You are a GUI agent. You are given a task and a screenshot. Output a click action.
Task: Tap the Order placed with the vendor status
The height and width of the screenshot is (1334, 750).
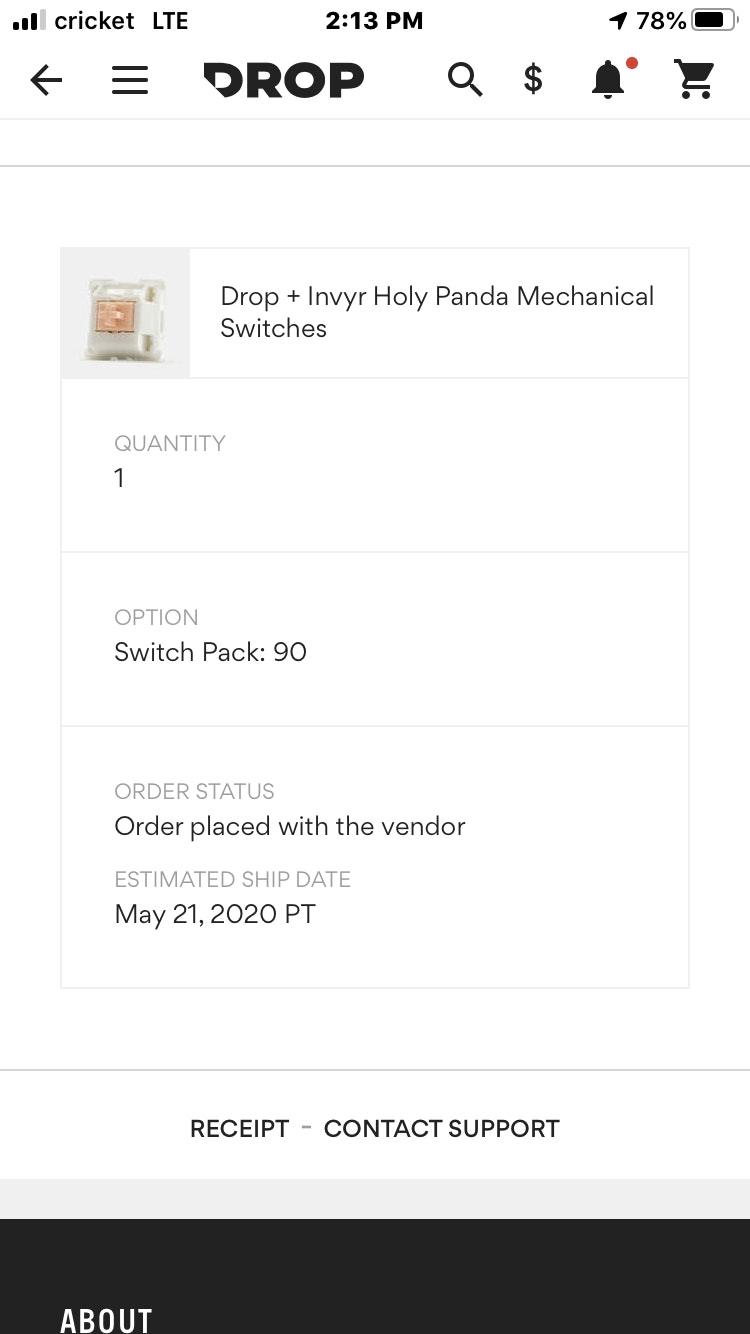(x=290, y=826)
